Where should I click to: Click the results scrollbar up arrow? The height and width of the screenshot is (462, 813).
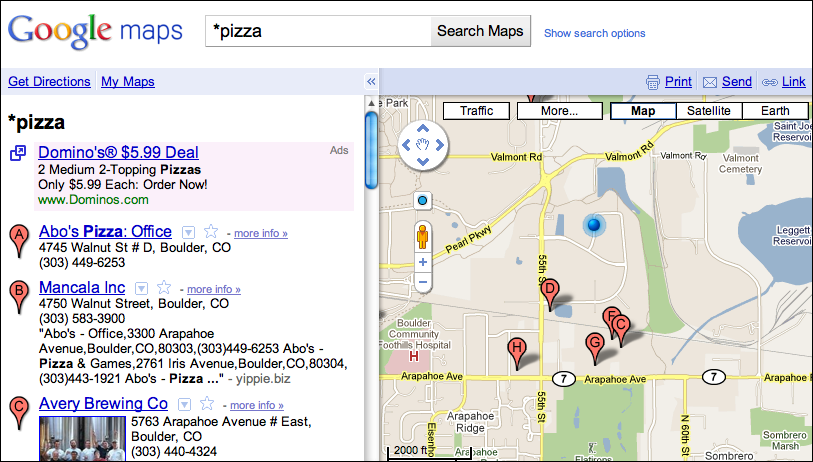click(x=371, y=103)
